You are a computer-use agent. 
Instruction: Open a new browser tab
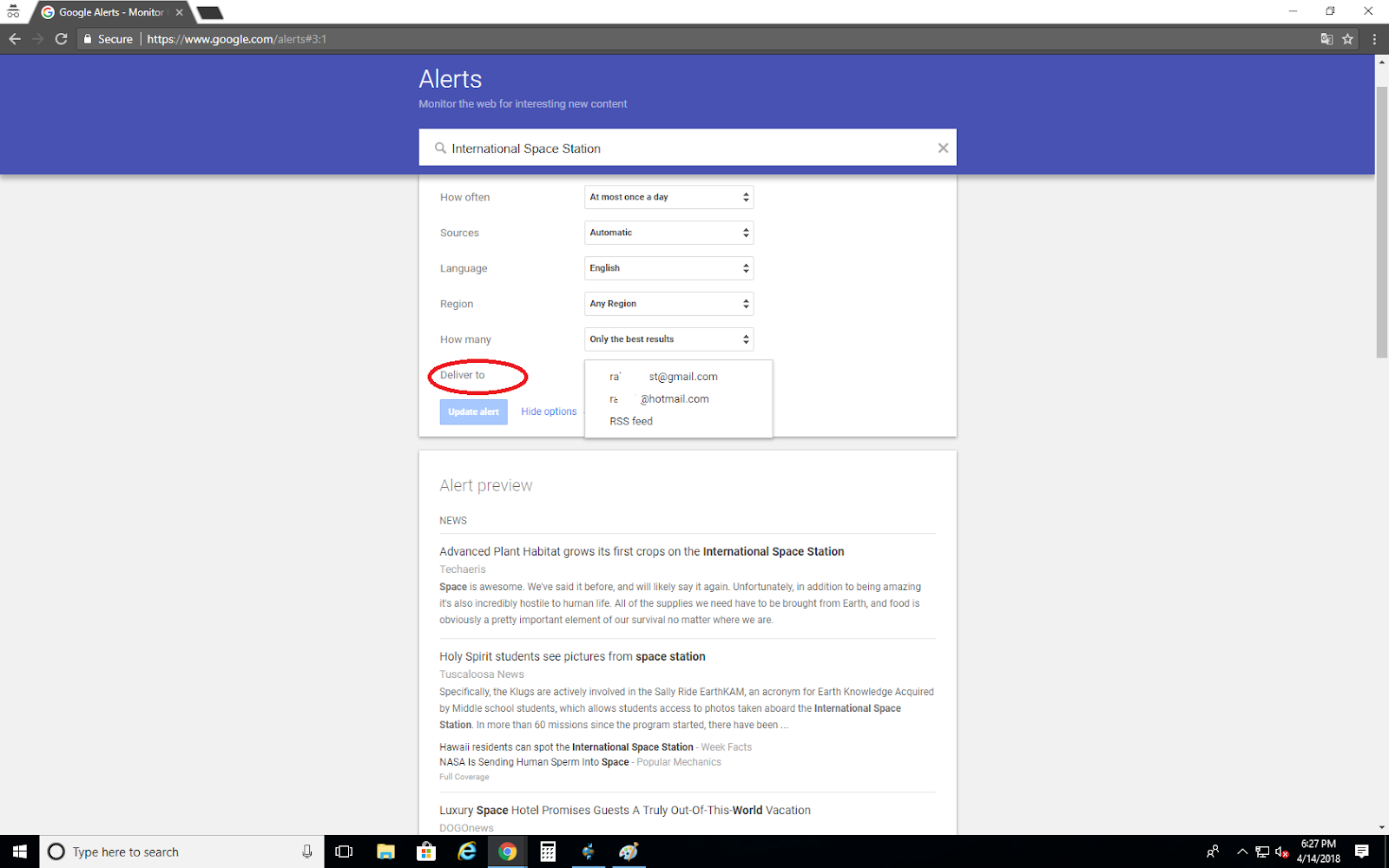coord(210,12)
